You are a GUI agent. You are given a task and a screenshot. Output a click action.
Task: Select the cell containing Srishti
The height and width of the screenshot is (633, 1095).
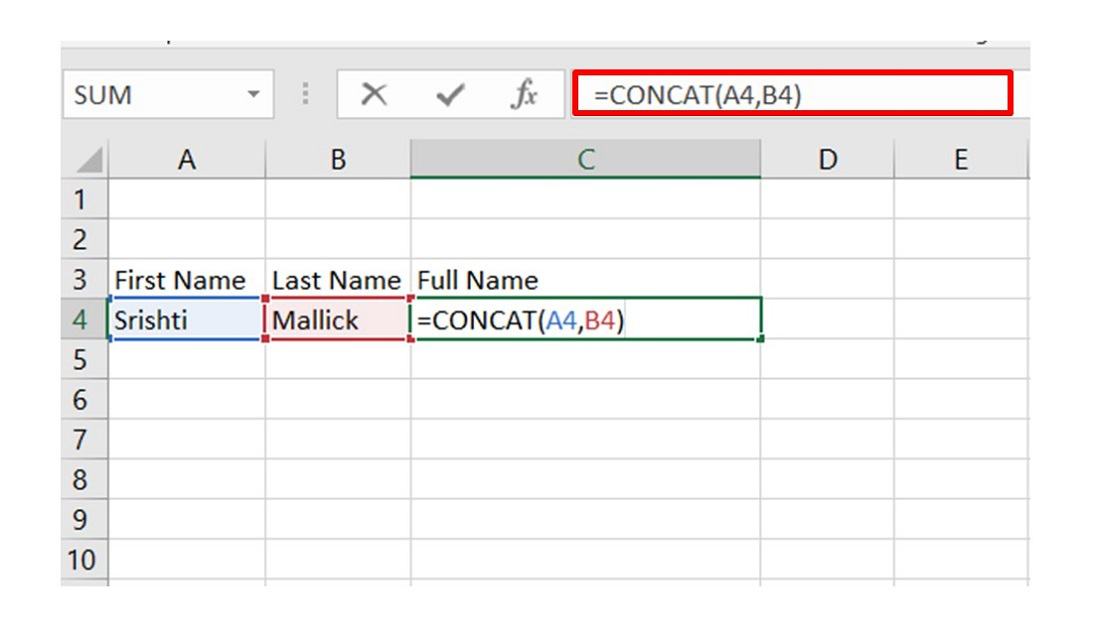186,320
